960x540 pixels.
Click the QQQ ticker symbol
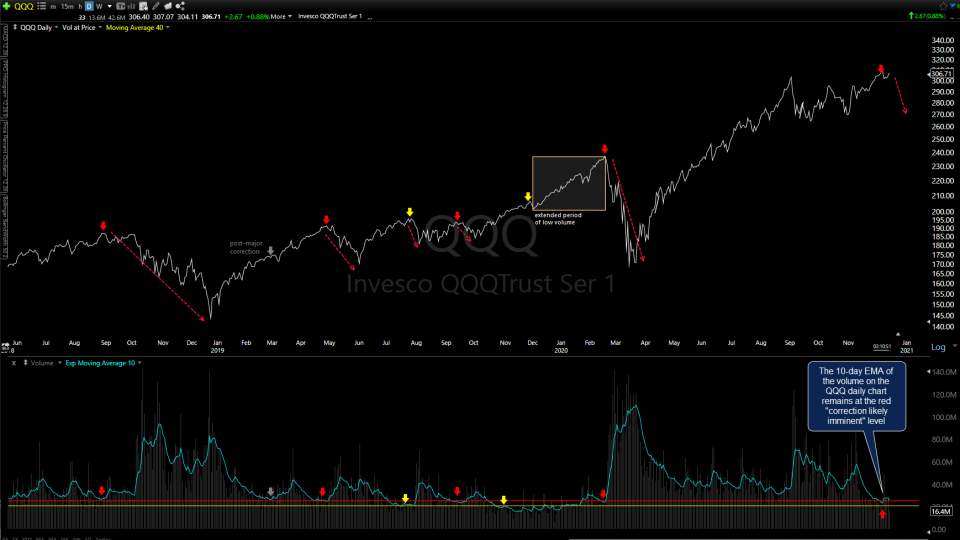[x=24, y=6]
